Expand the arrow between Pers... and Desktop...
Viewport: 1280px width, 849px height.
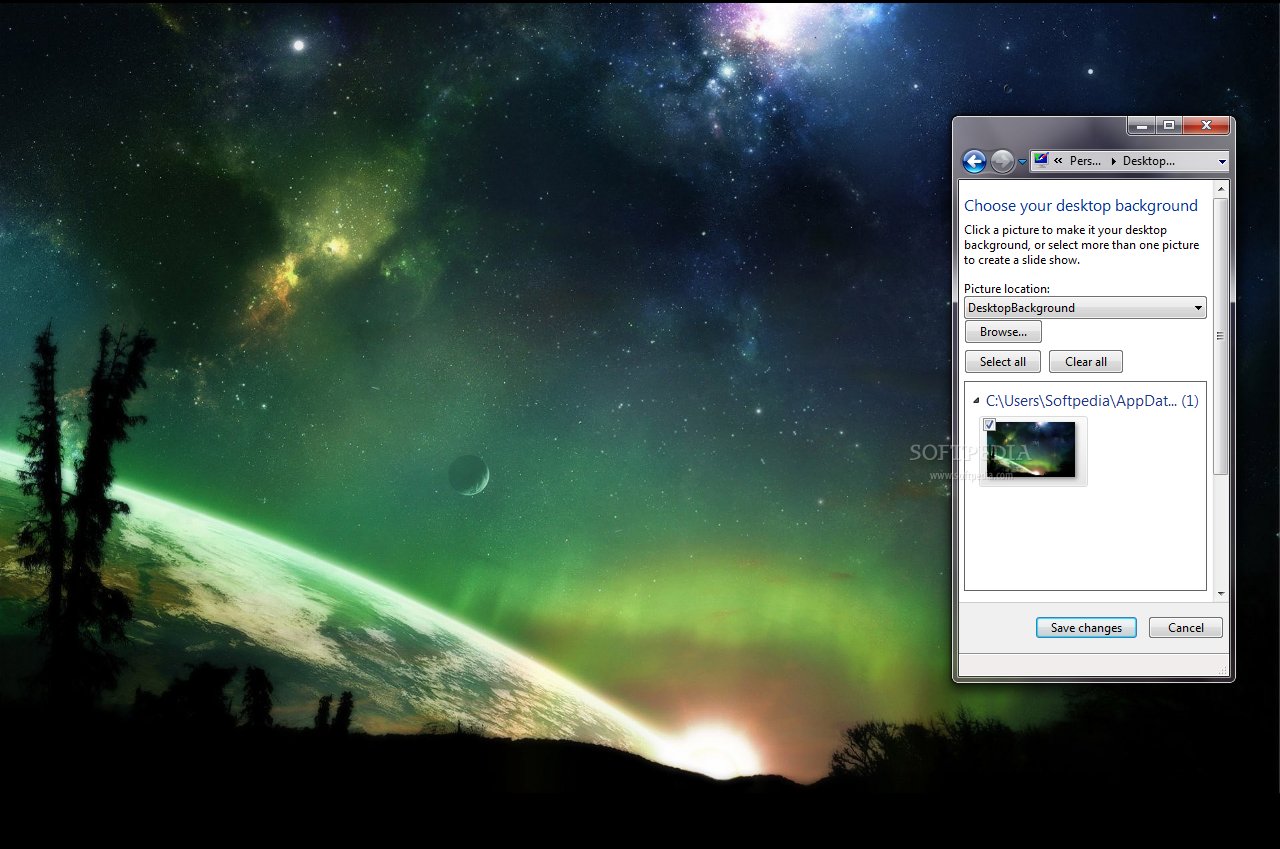1112,161
